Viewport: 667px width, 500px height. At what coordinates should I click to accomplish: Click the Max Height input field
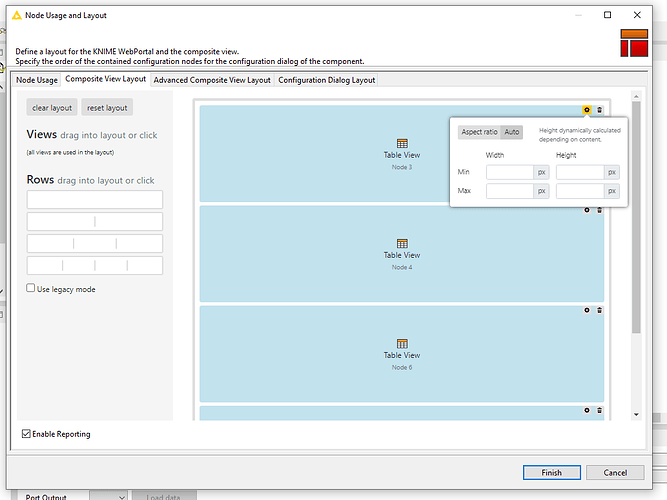coord(580,191)
